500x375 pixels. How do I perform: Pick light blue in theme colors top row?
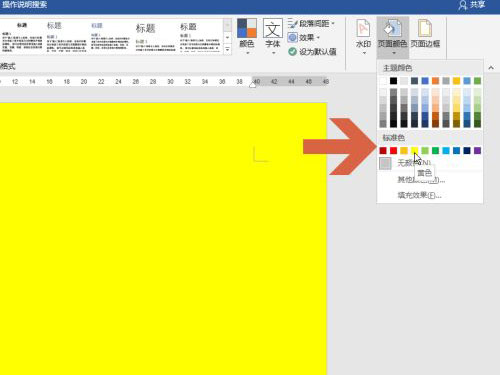coord(467,81)
